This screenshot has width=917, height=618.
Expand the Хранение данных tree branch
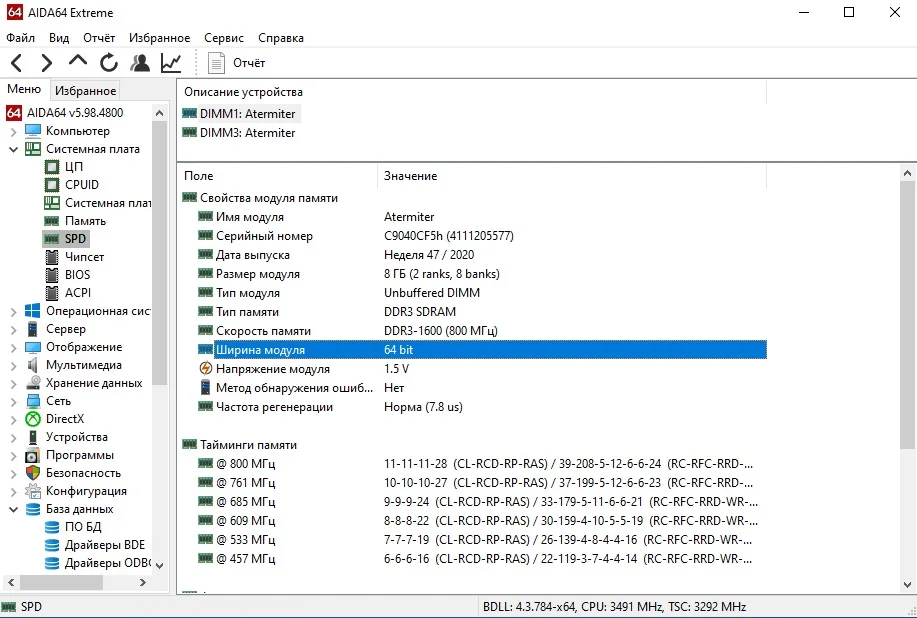click(13, 384)
